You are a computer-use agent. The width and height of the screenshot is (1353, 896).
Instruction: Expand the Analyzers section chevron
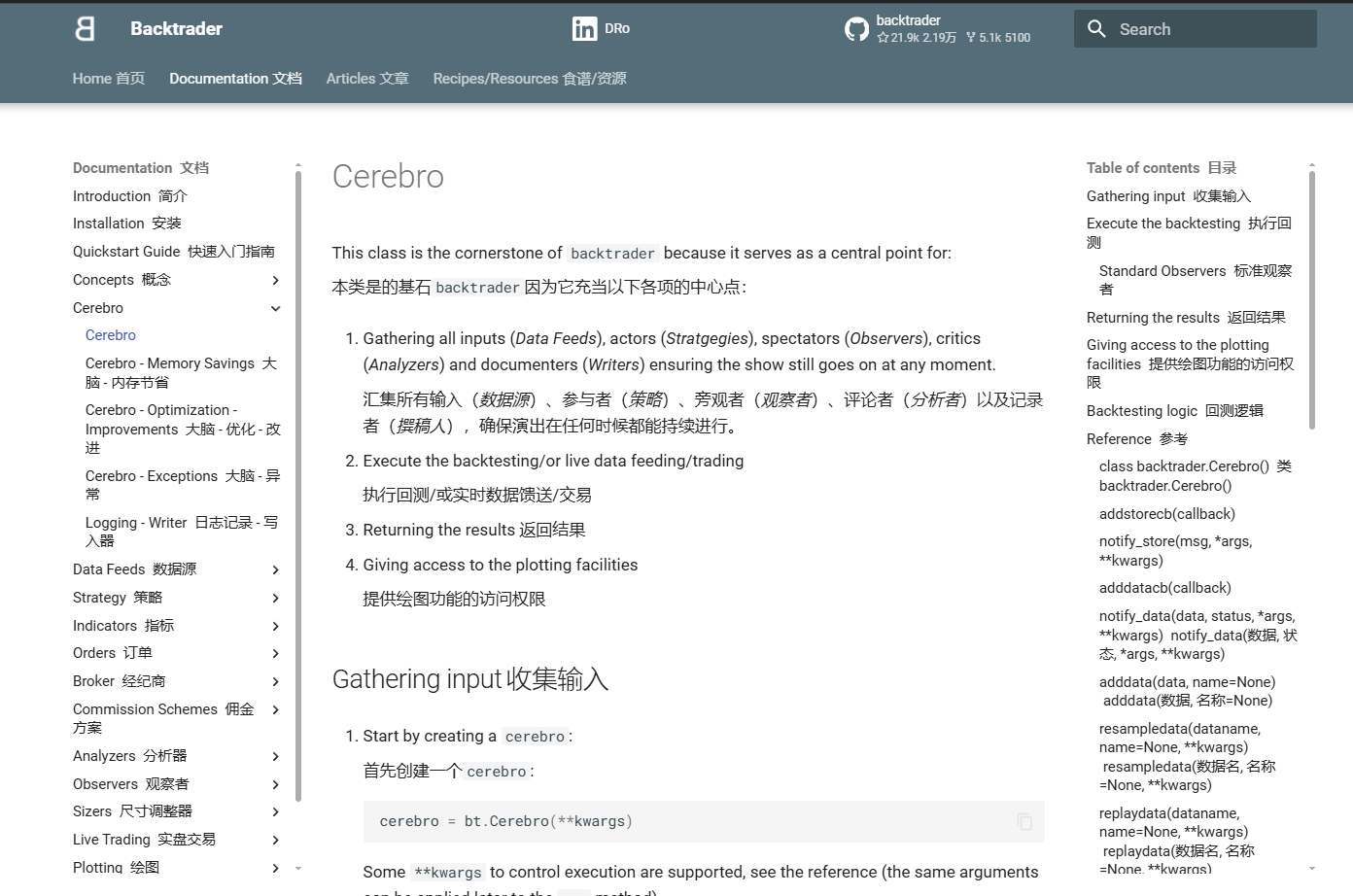[276, 756]
